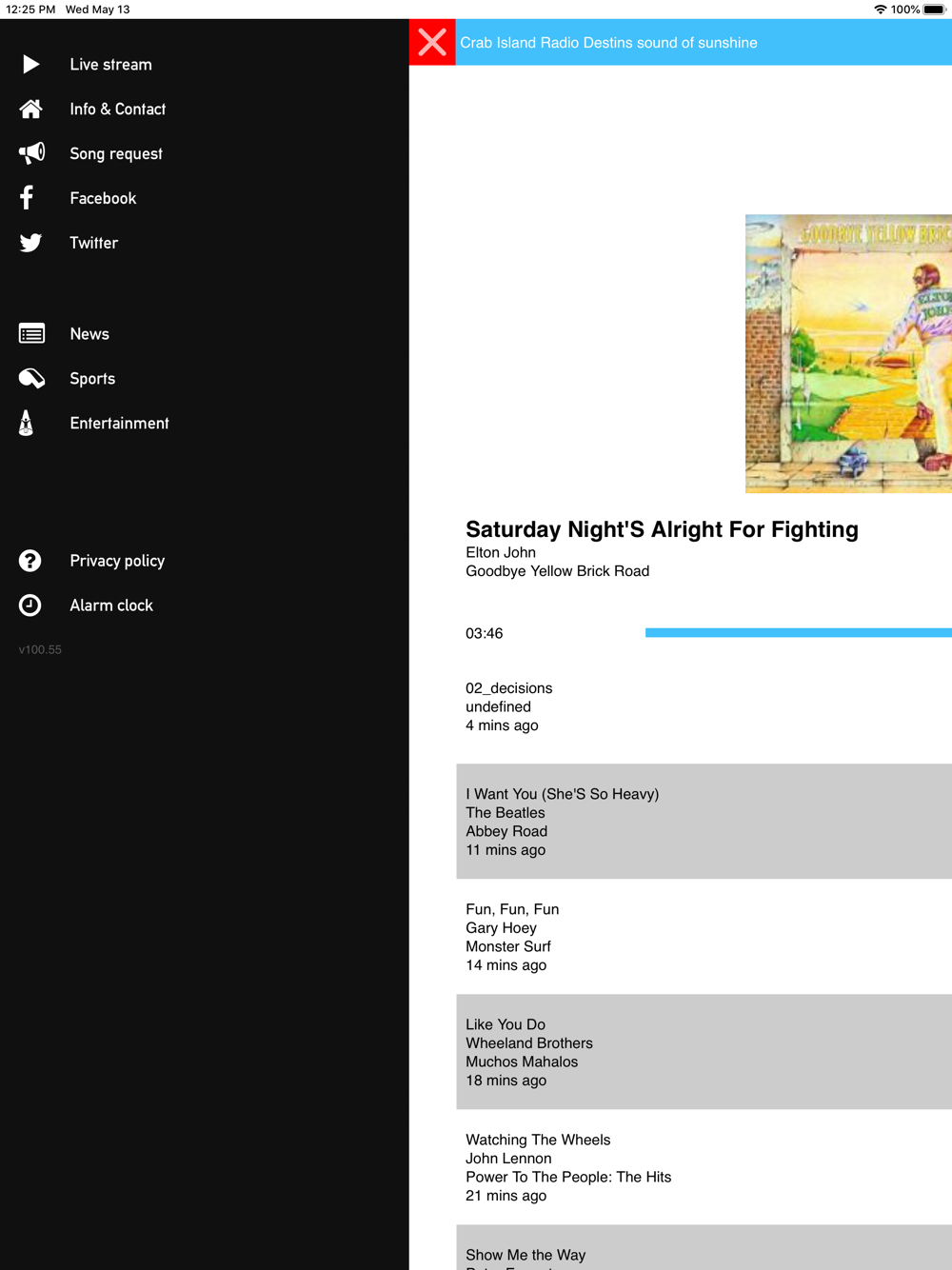Image resolution: width=952 pixels, height=1270 pixels.
Task: Tap the Wi-Fi icon in status bar
Action: click(x=881, y=10)
